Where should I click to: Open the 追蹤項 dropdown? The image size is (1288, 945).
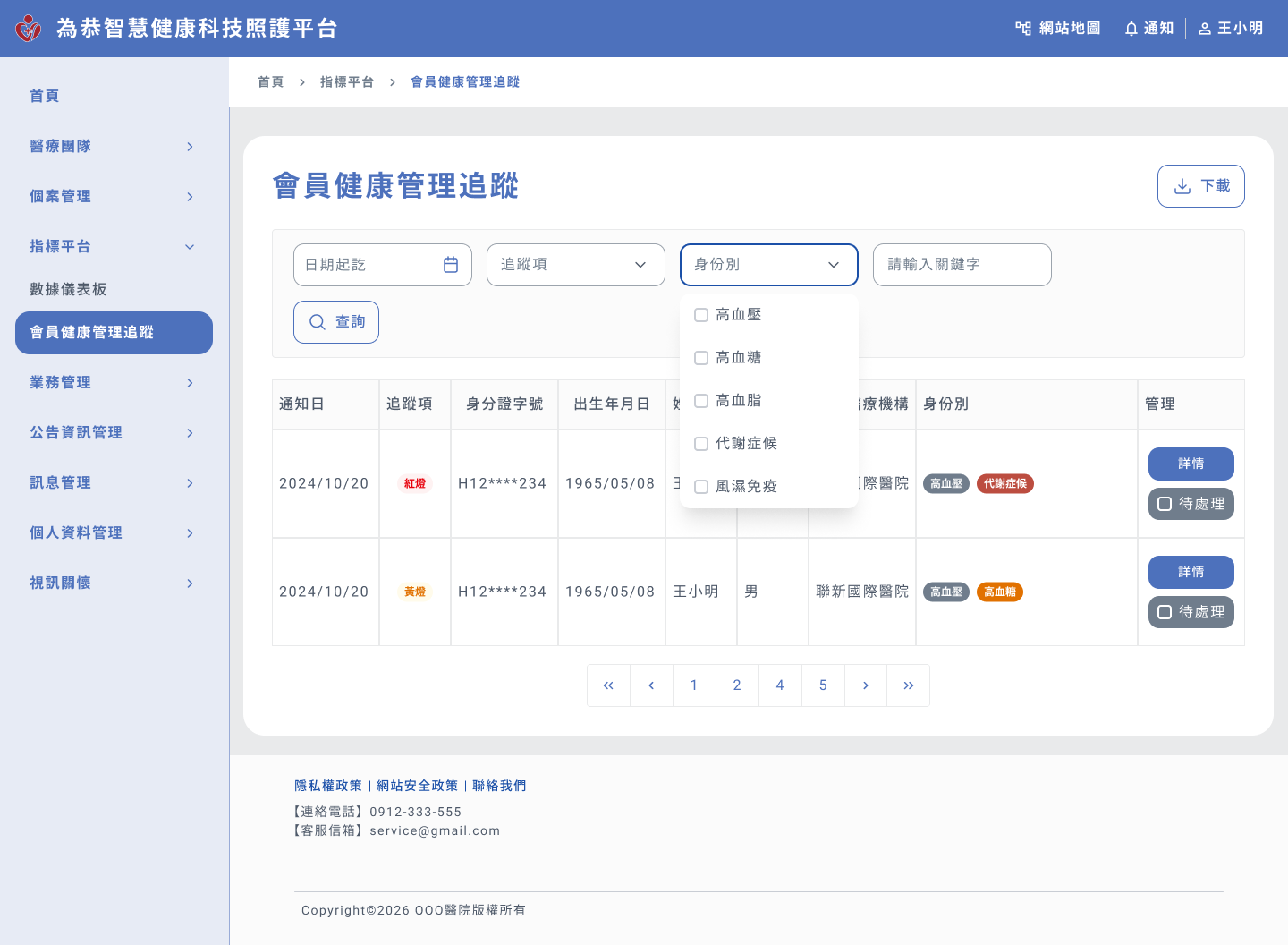pos(575,265)
